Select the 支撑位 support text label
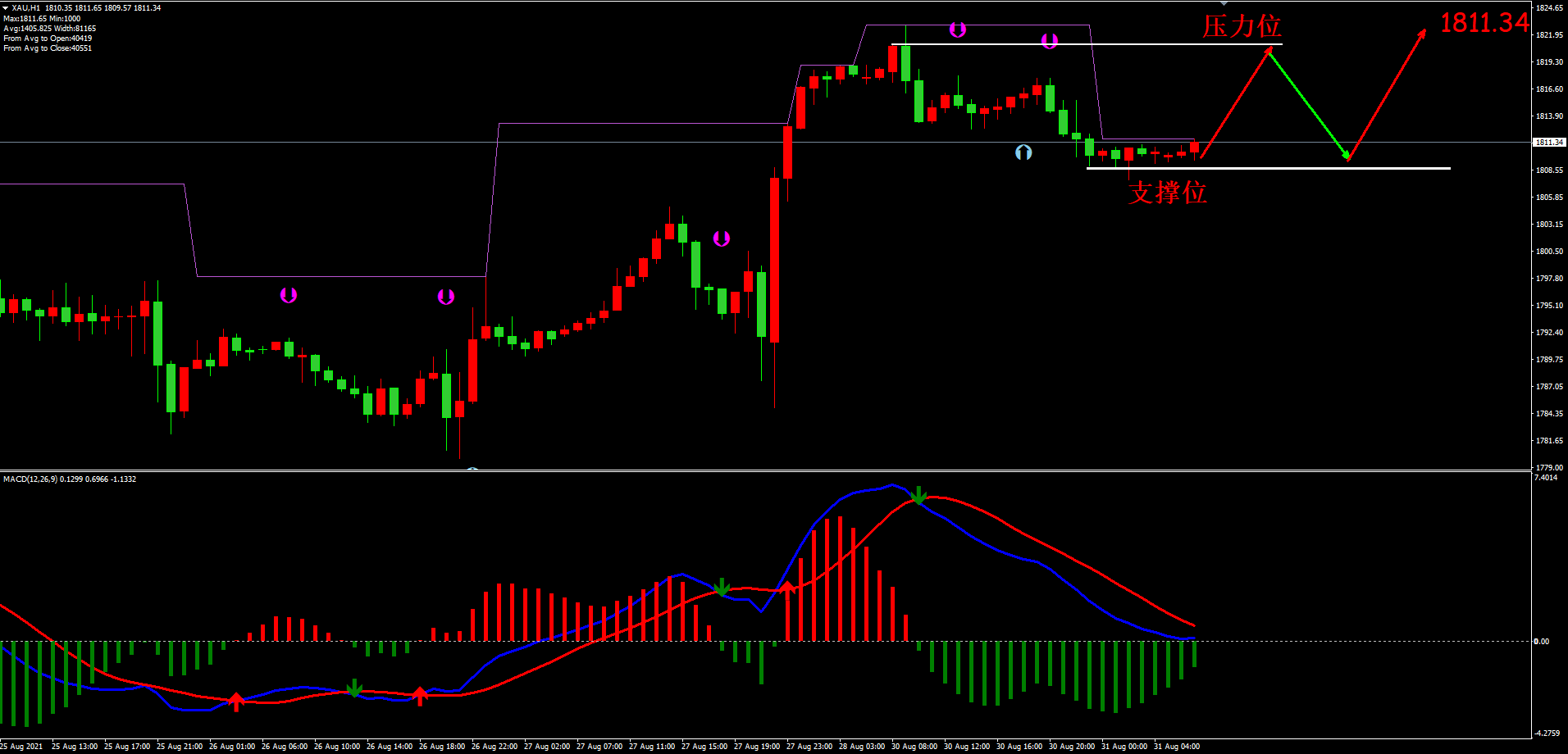 (x=1167, y=193)
